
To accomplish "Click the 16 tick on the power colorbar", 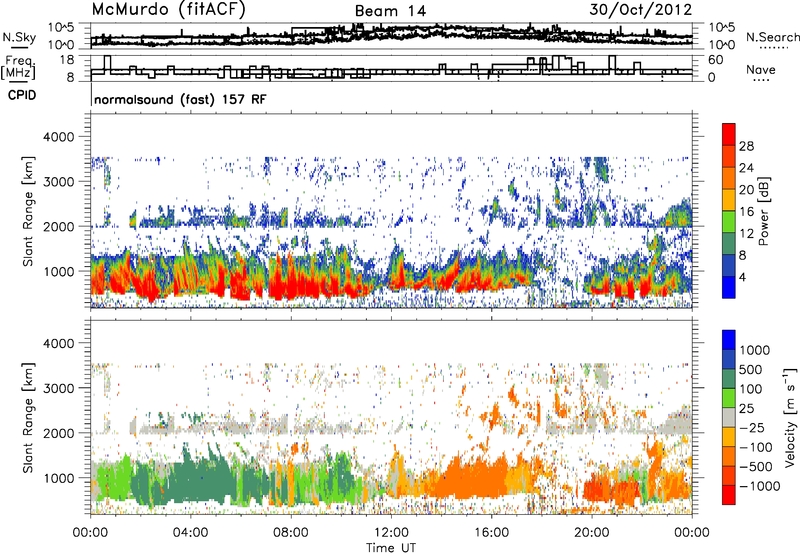I will click(x=746, y=212).
